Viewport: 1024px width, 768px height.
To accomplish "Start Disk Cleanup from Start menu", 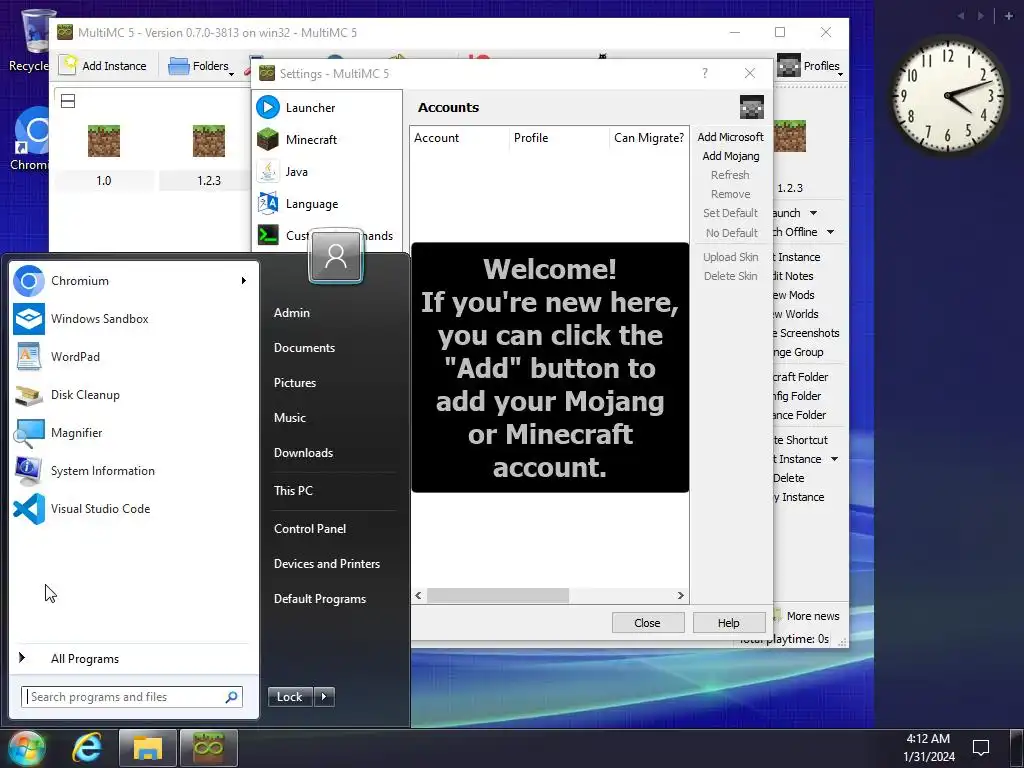I will pyautogui.click(x=134, y=394).
